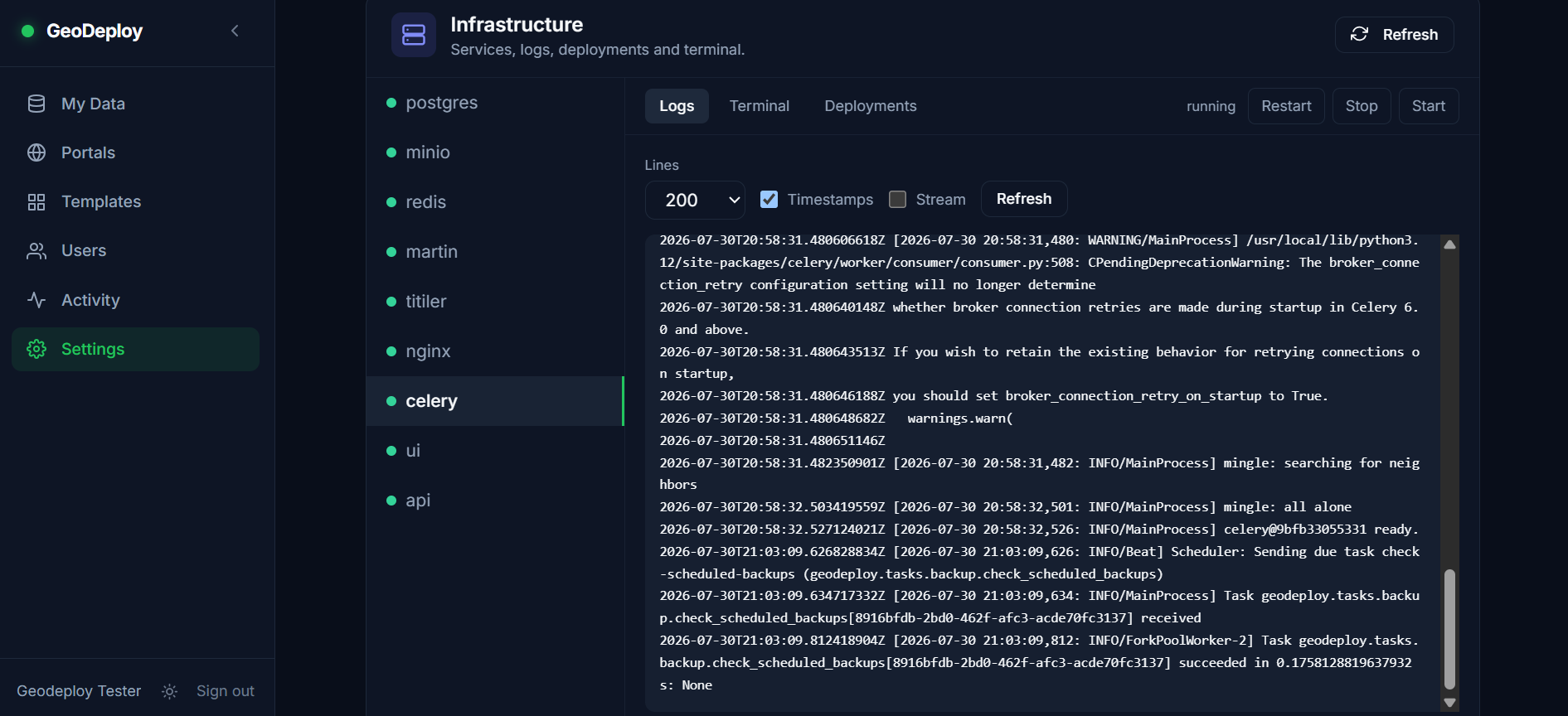Select the minio service
This screenshot has height=716, width=1568.
[x=495, y=152]
